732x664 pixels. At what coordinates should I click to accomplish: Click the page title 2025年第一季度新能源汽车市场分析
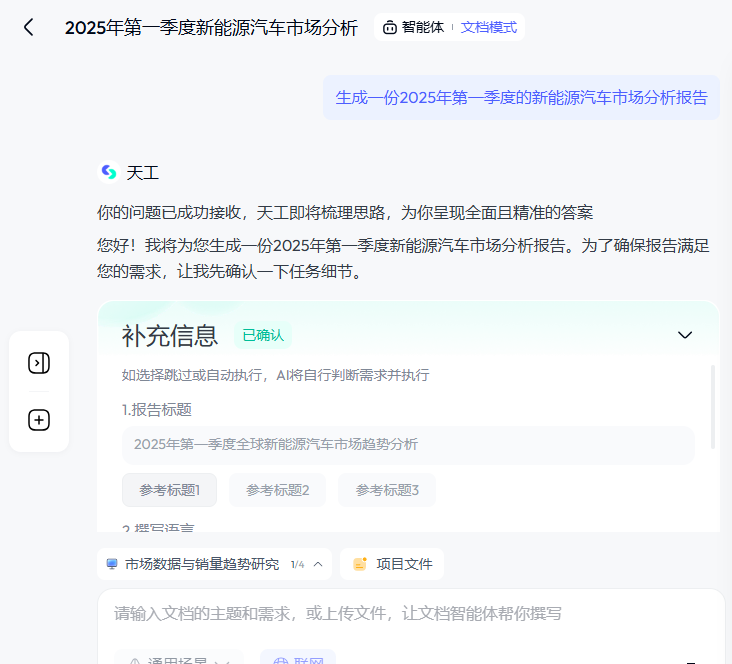pos(211,28)
